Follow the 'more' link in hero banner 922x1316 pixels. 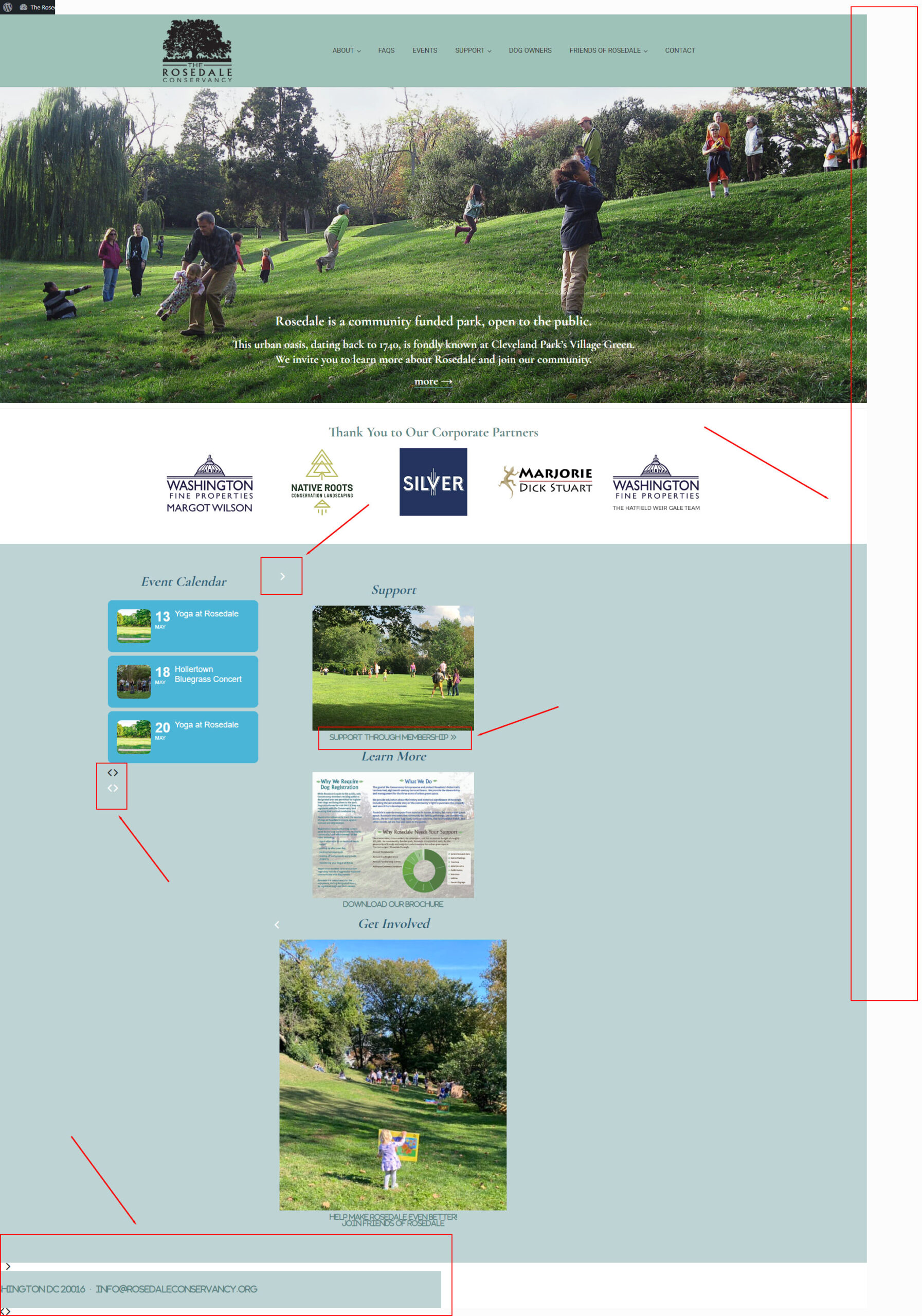pyautogui.click(x=433, y=381)
